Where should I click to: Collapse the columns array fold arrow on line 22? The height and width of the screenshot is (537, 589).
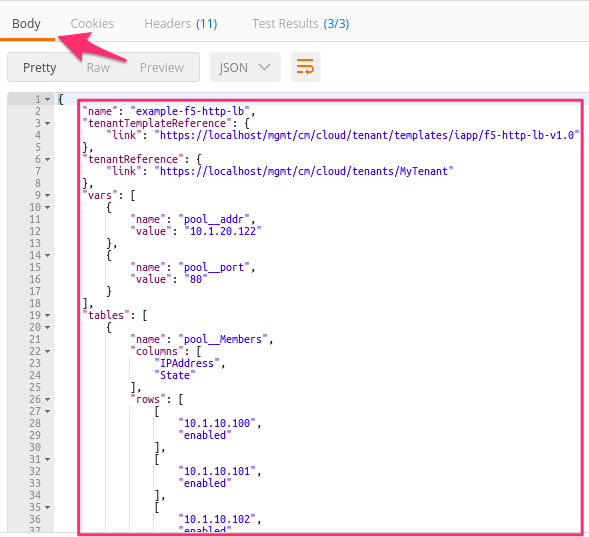point(48,351)
